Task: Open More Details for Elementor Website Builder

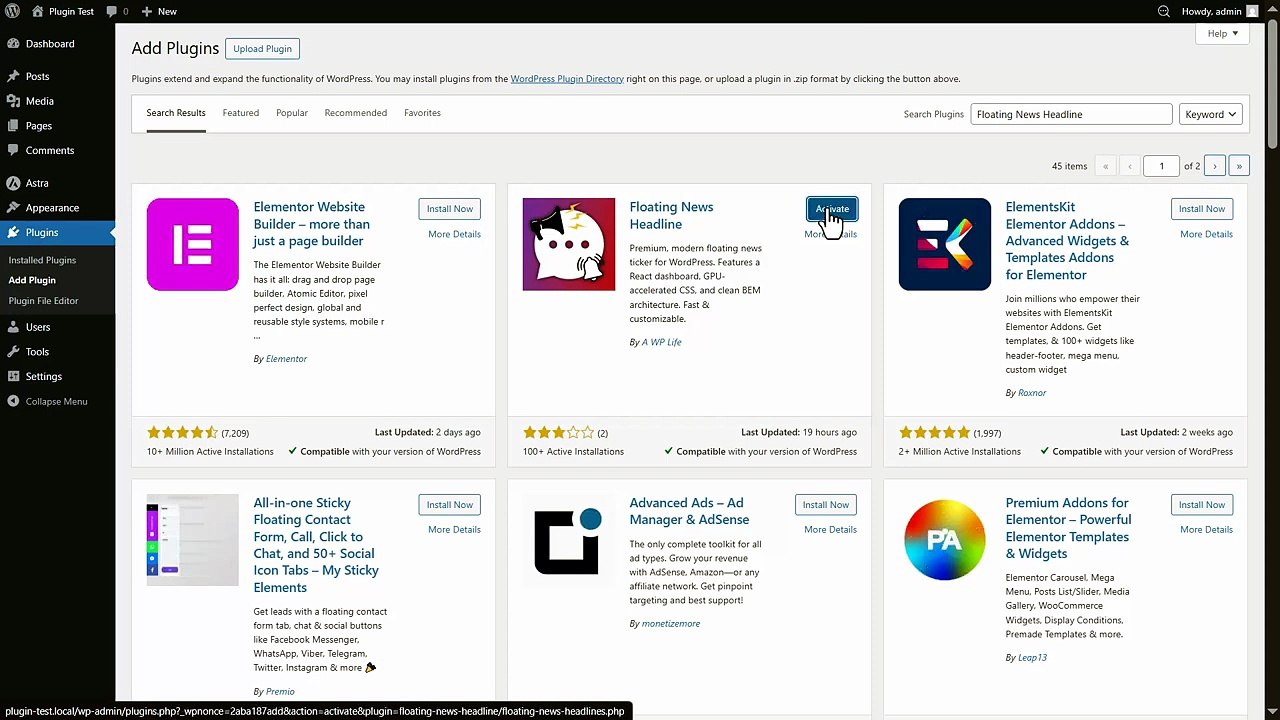Action: coord(454,234)
